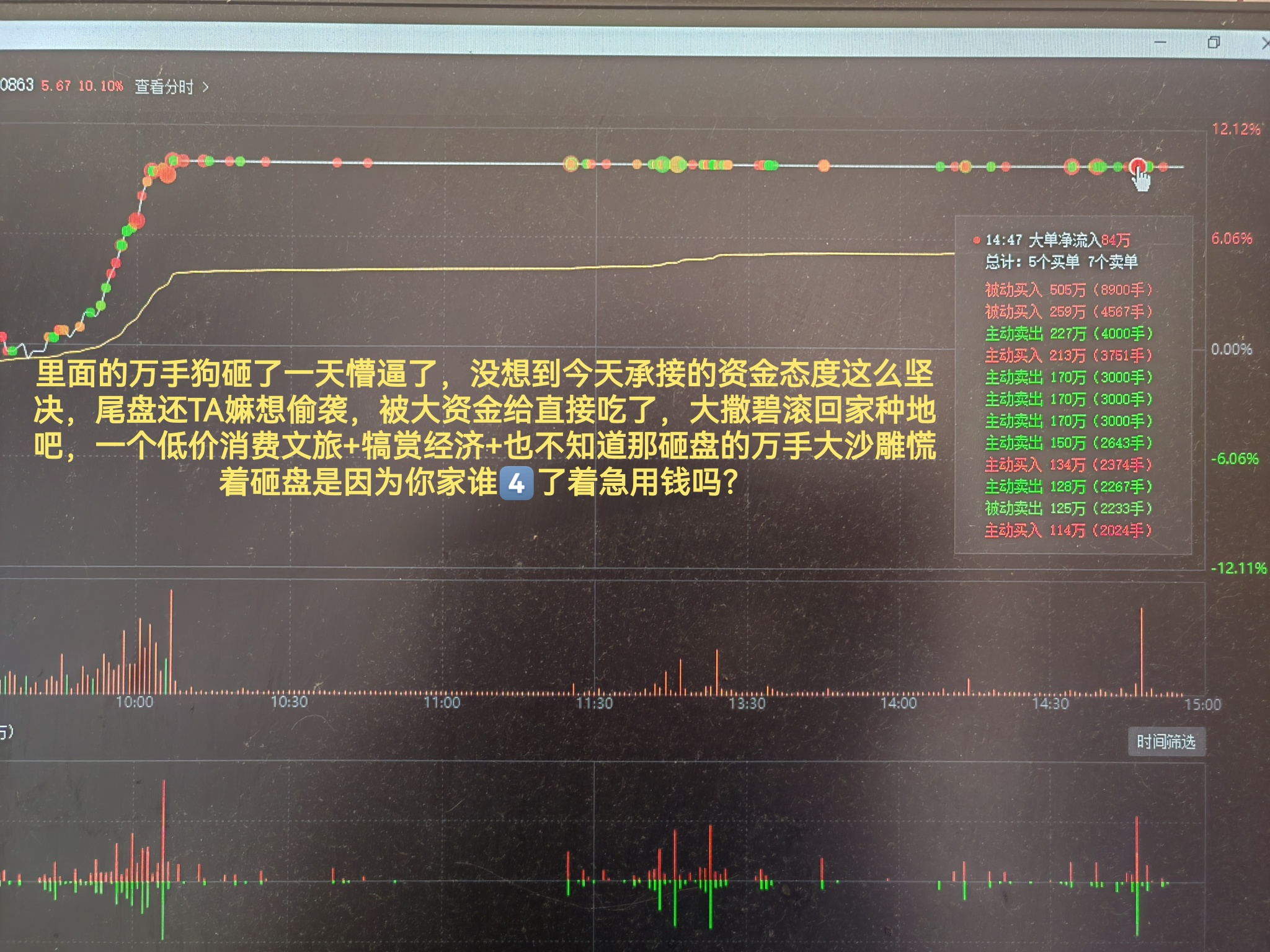Click the 查看分时 link
Viewport: 1270px width, 952px height.
point(164,87)
